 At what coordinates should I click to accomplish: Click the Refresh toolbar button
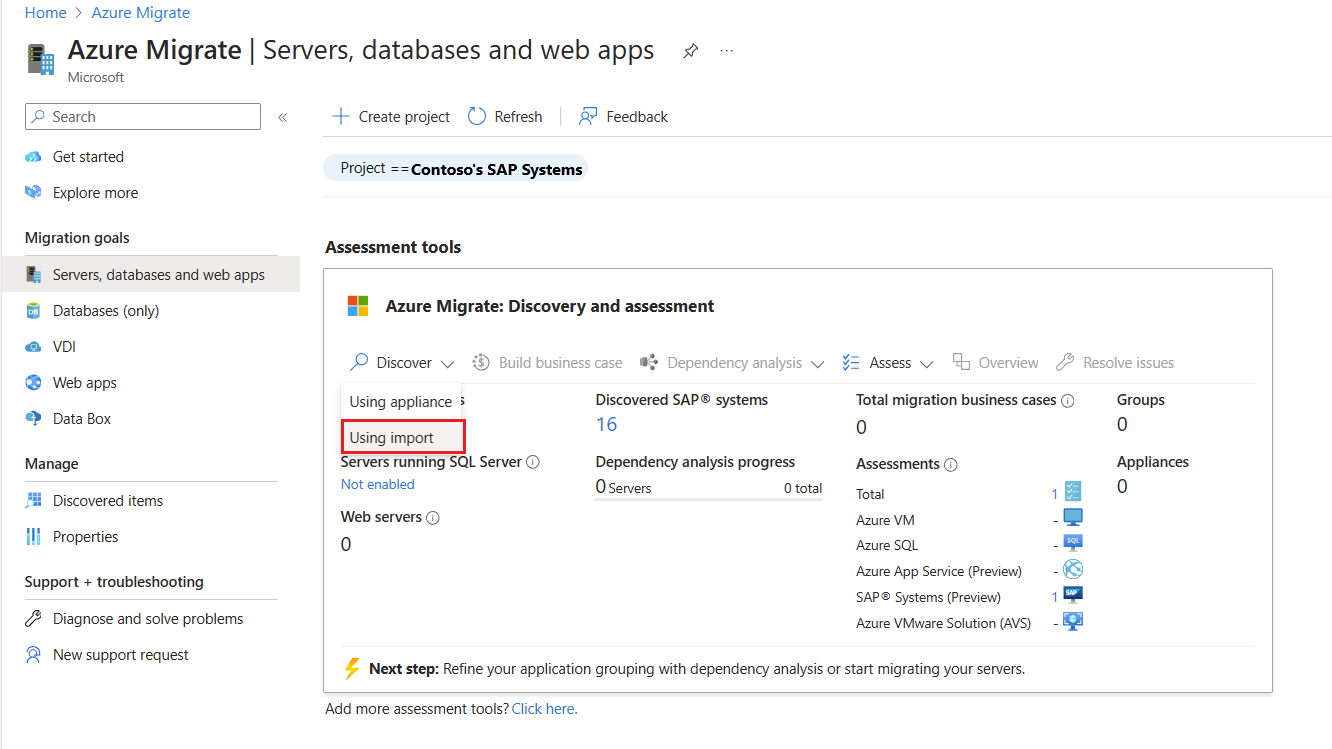505,117
